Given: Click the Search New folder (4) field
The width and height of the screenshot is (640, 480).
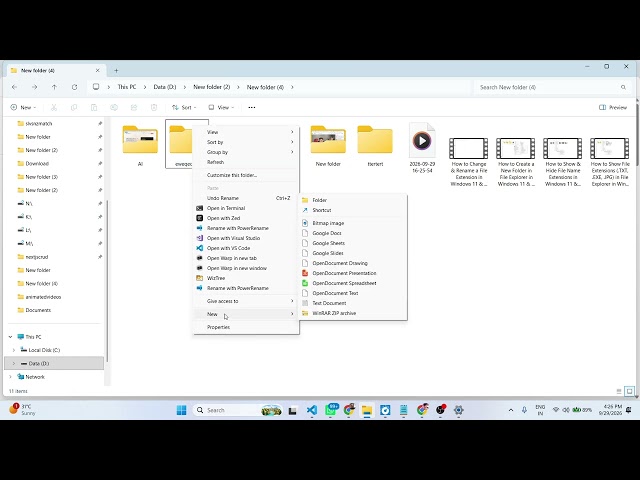Looking at the screenshot, I should tap(552, 87).
